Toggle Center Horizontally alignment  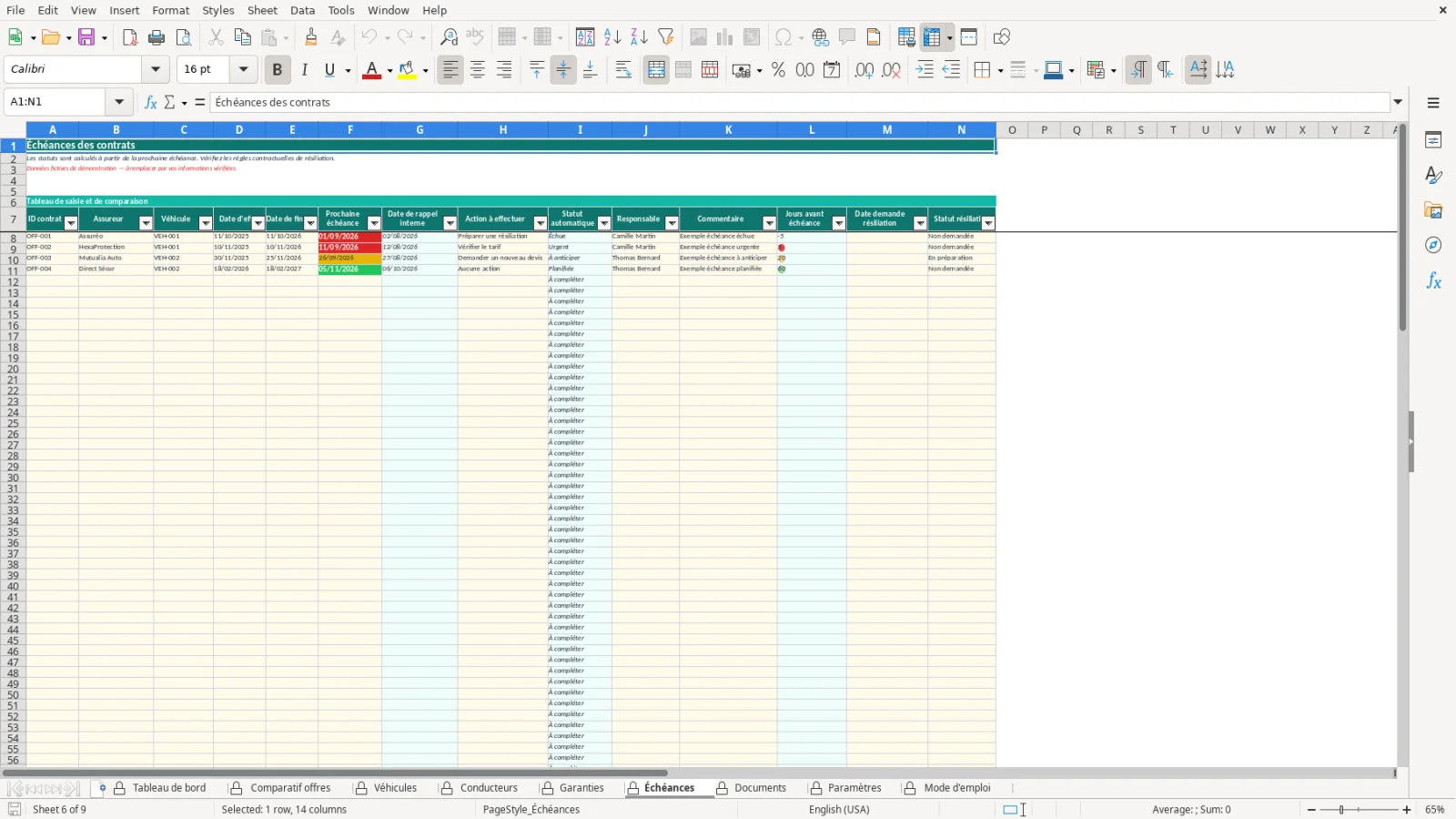pos(478,70)
